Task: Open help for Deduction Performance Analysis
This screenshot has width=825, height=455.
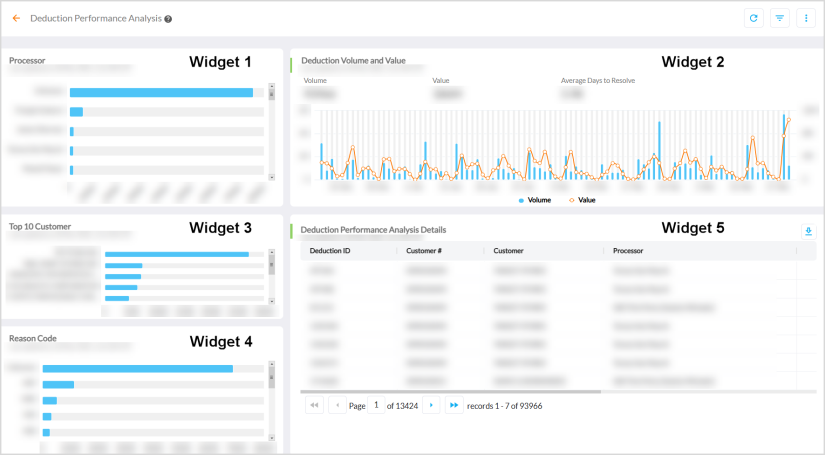Action: 168,19
